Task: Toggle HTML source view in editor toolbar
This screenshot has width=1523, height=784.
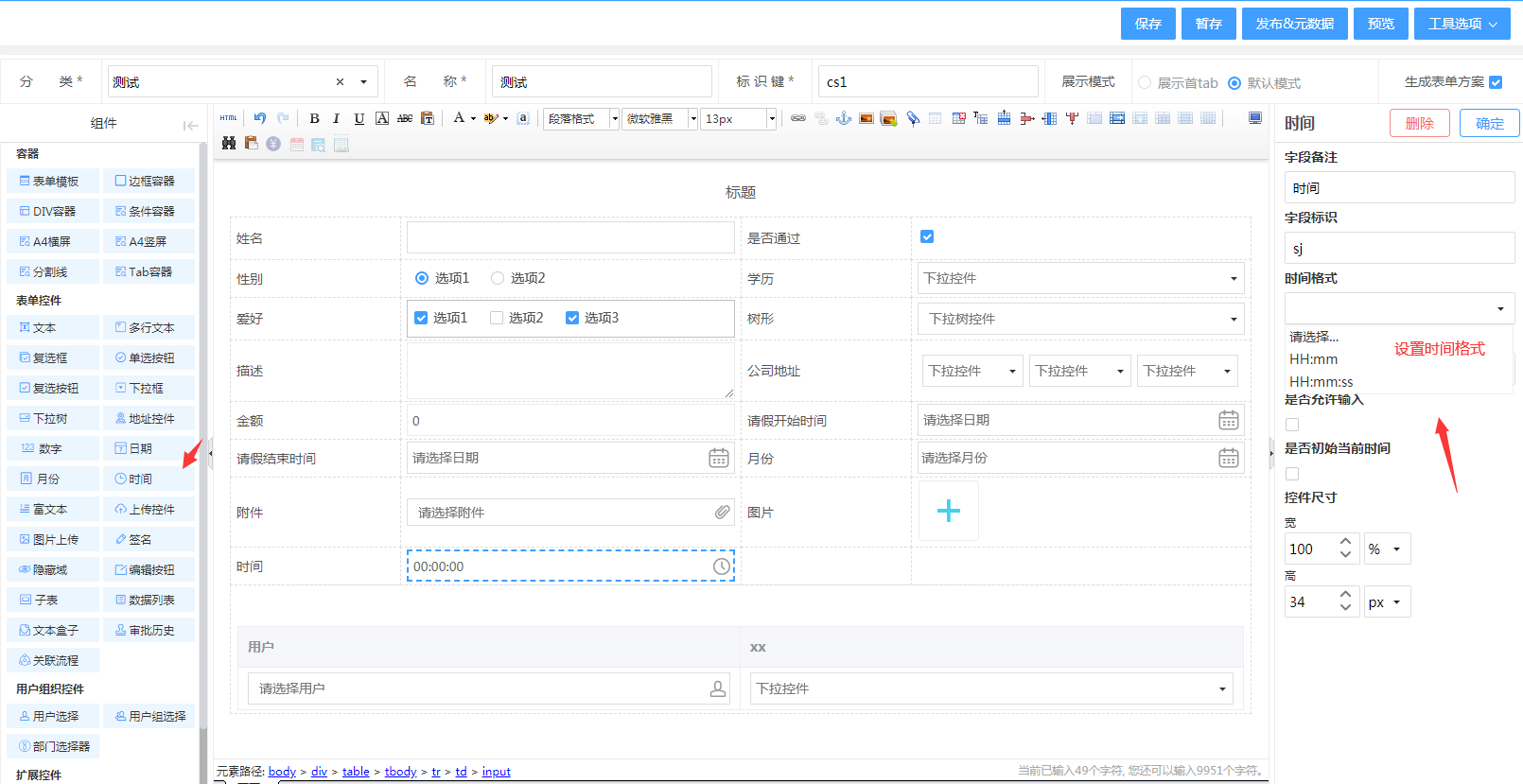Action: tap(228, 118)
